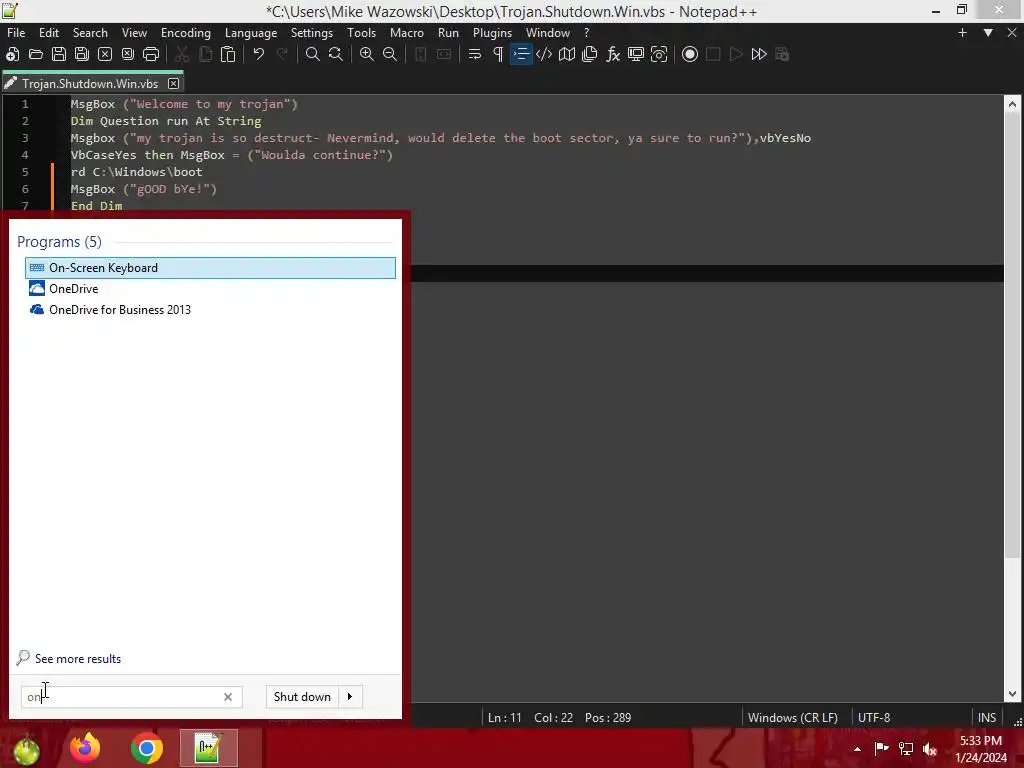Open Firefox from the taskbar
The width and height of the screenshot is (1024, 768).
tap(85, 748)
